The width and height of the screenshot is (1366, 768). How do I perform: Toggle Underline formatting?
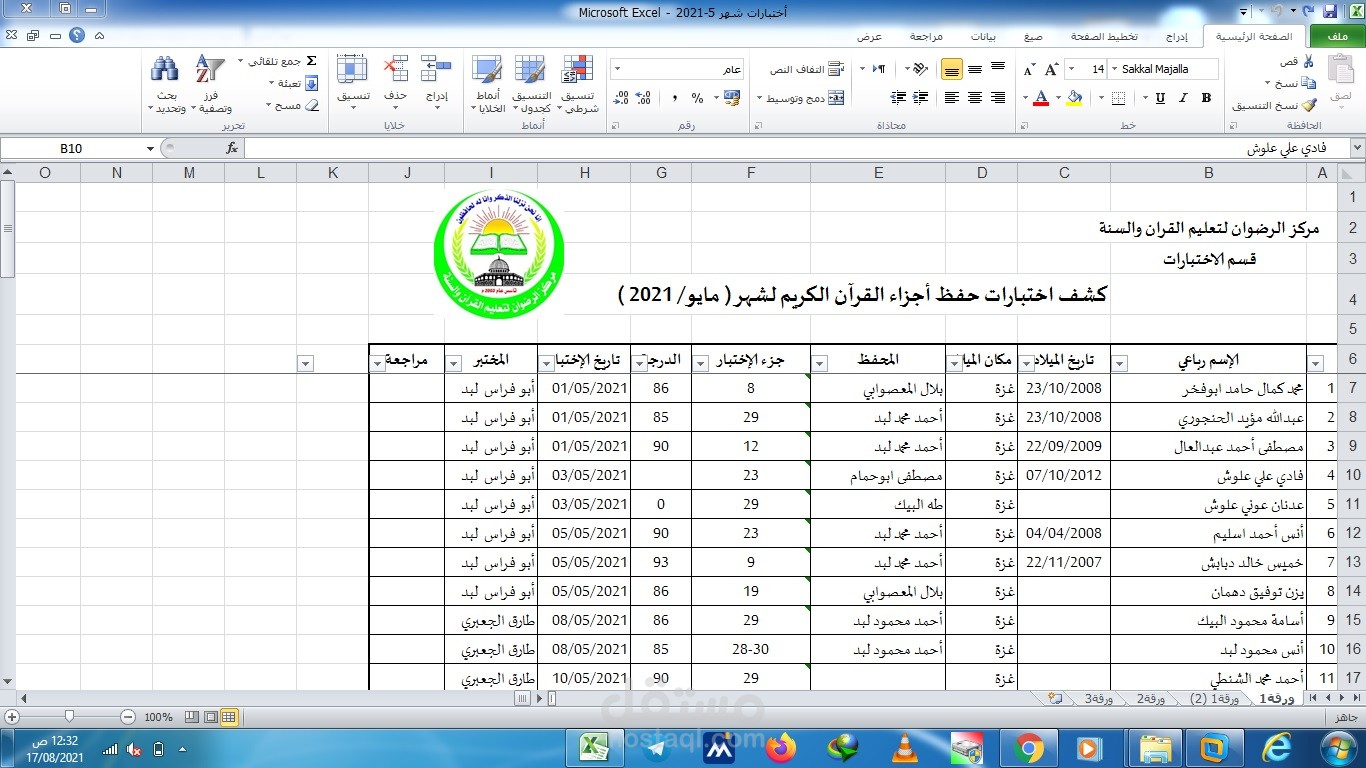point(1160,98)
